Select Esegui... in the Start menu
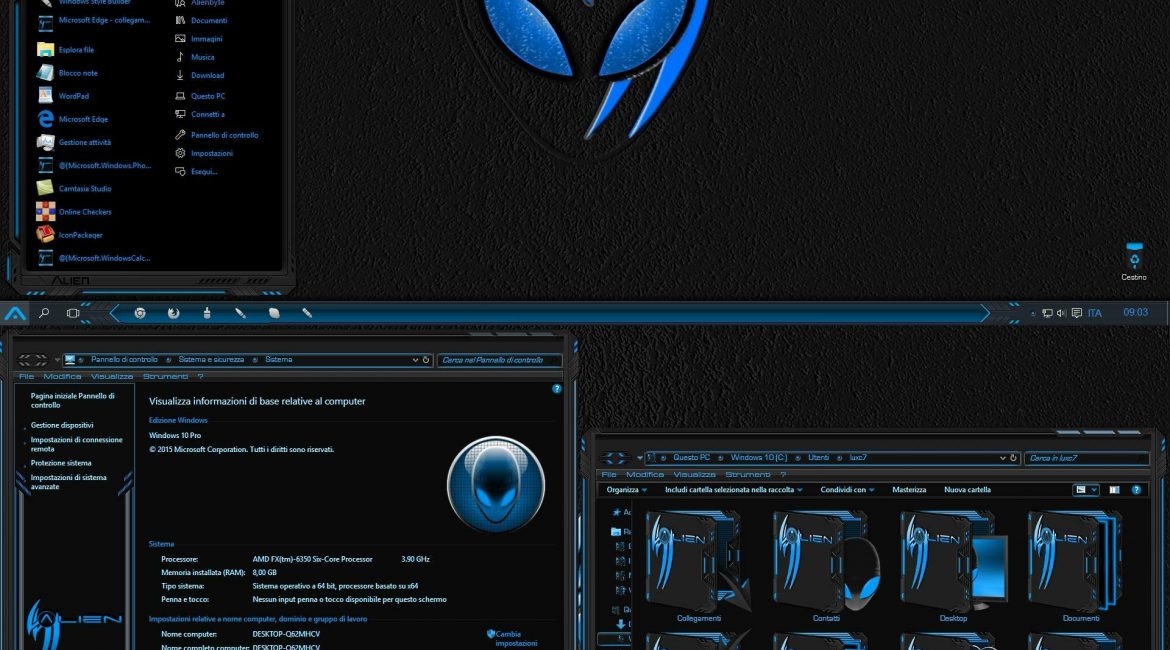This screenshot has width=1170, height=650. [x=195, y=172]
